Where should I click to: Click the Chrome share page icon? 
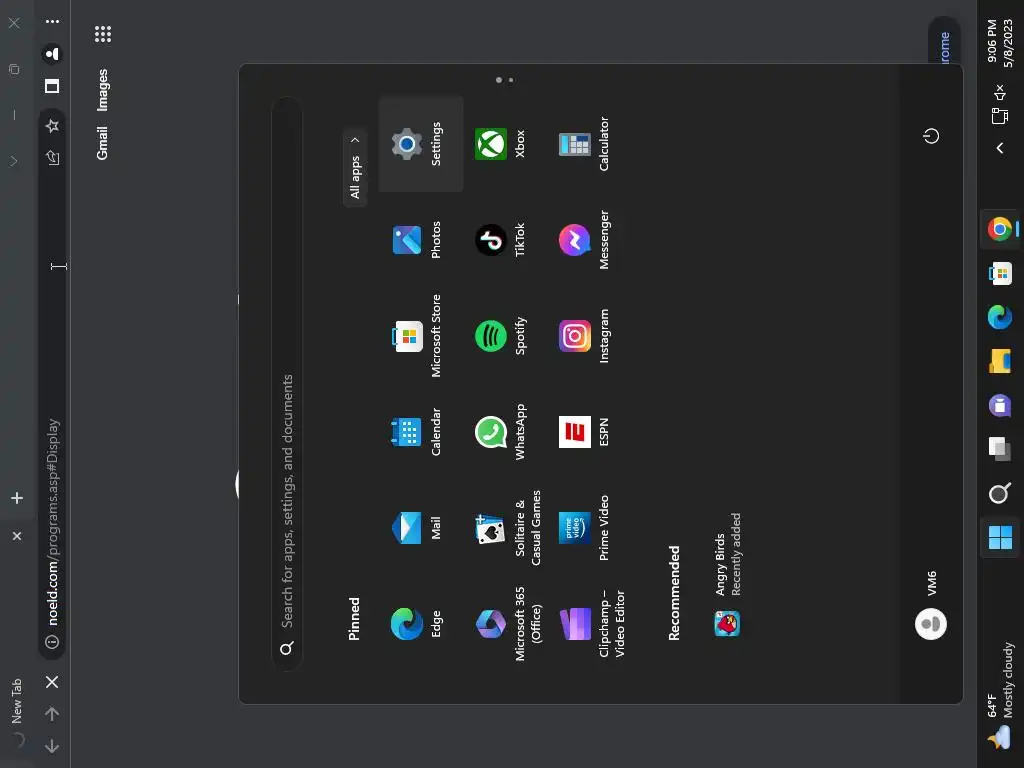coord(52,157)
